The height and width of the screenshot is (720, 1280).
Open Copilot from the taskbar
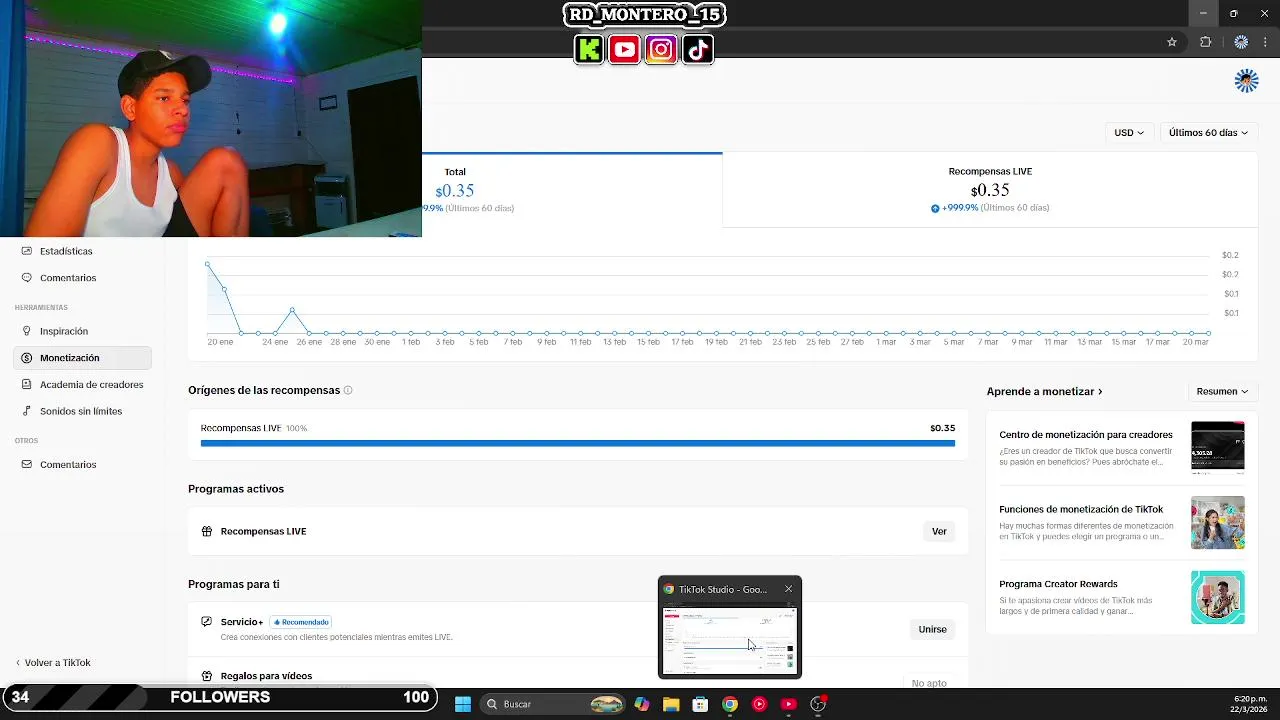pyautogui.click(x=642, y=704)
